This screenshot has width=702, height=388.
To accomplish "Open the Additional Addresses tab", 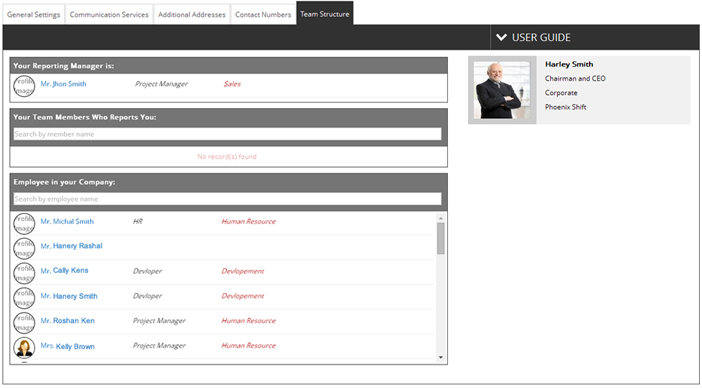I will (192, 14).
